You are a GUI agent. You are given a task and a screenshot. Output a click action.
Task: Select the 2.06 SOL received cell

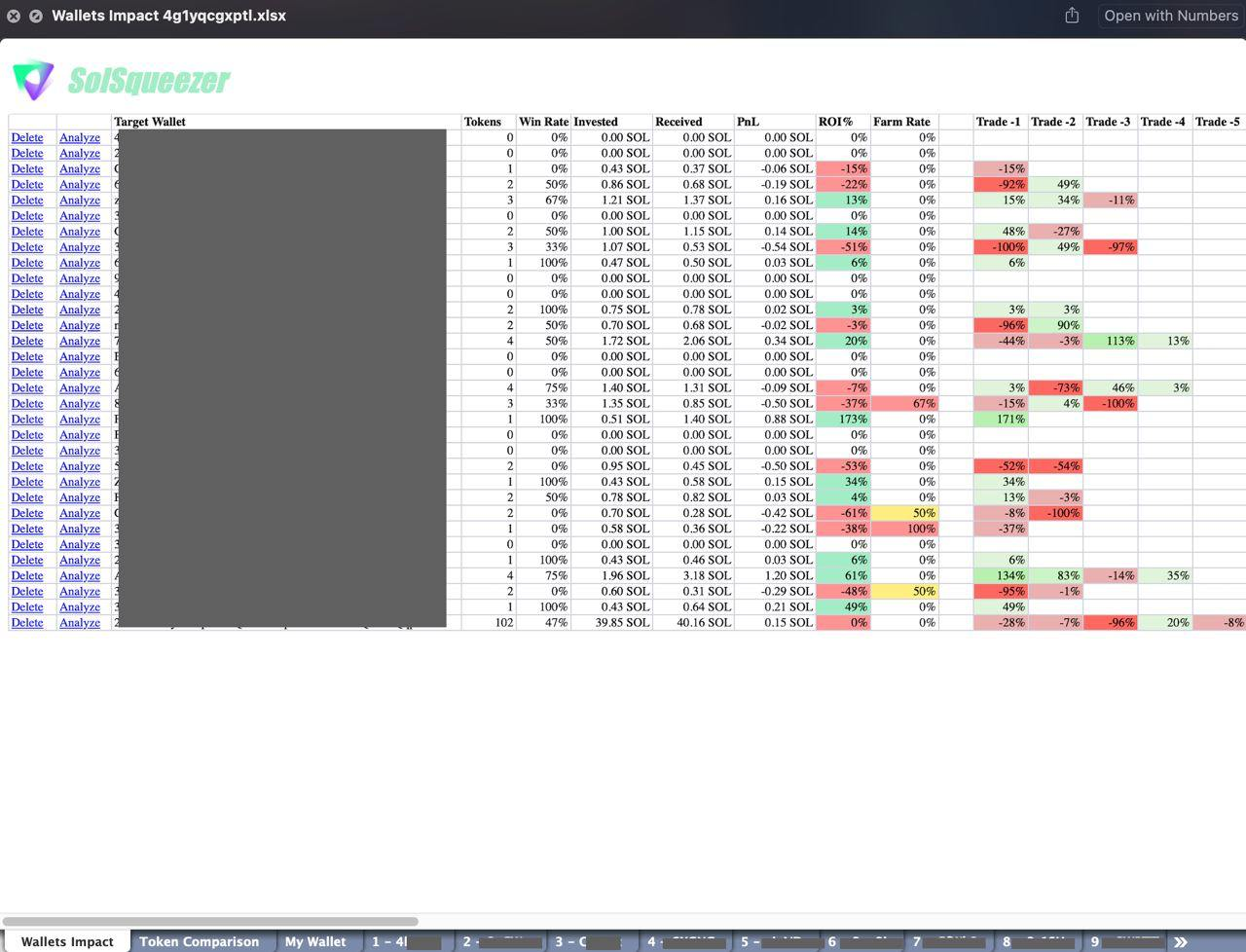coord(693,342)
